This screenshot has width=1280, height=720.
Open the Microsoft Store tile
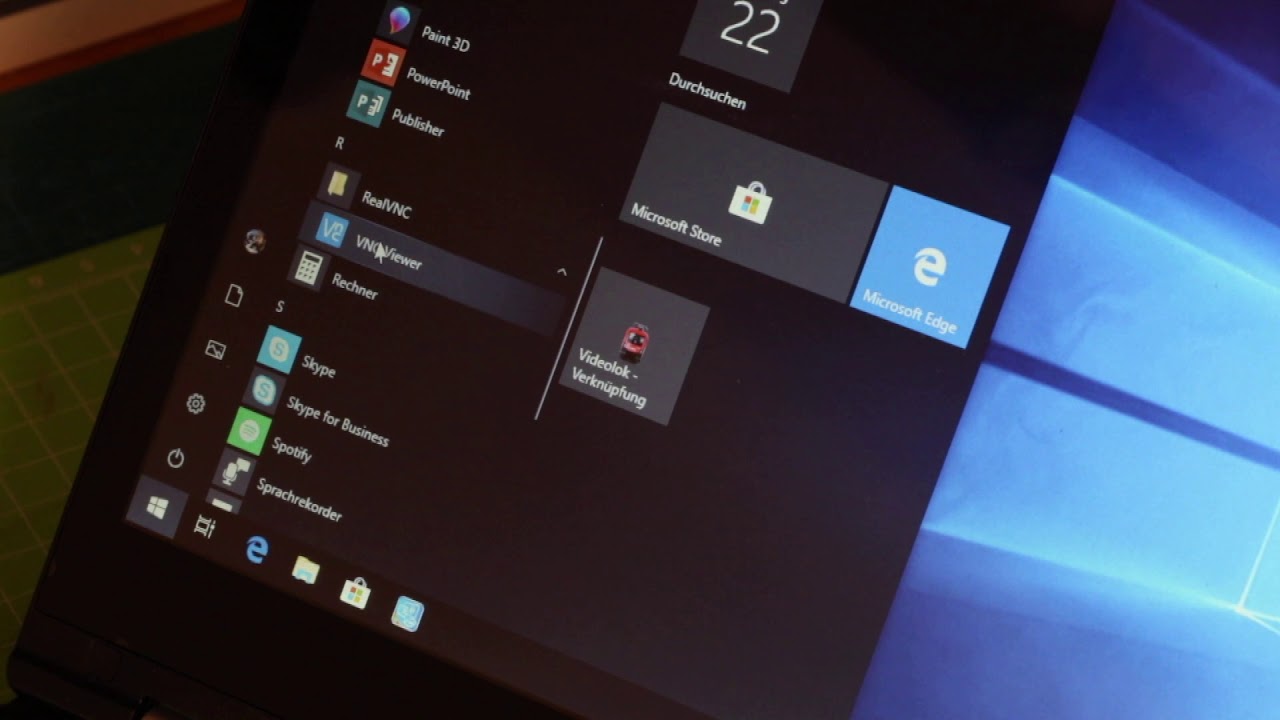point(752,203)
